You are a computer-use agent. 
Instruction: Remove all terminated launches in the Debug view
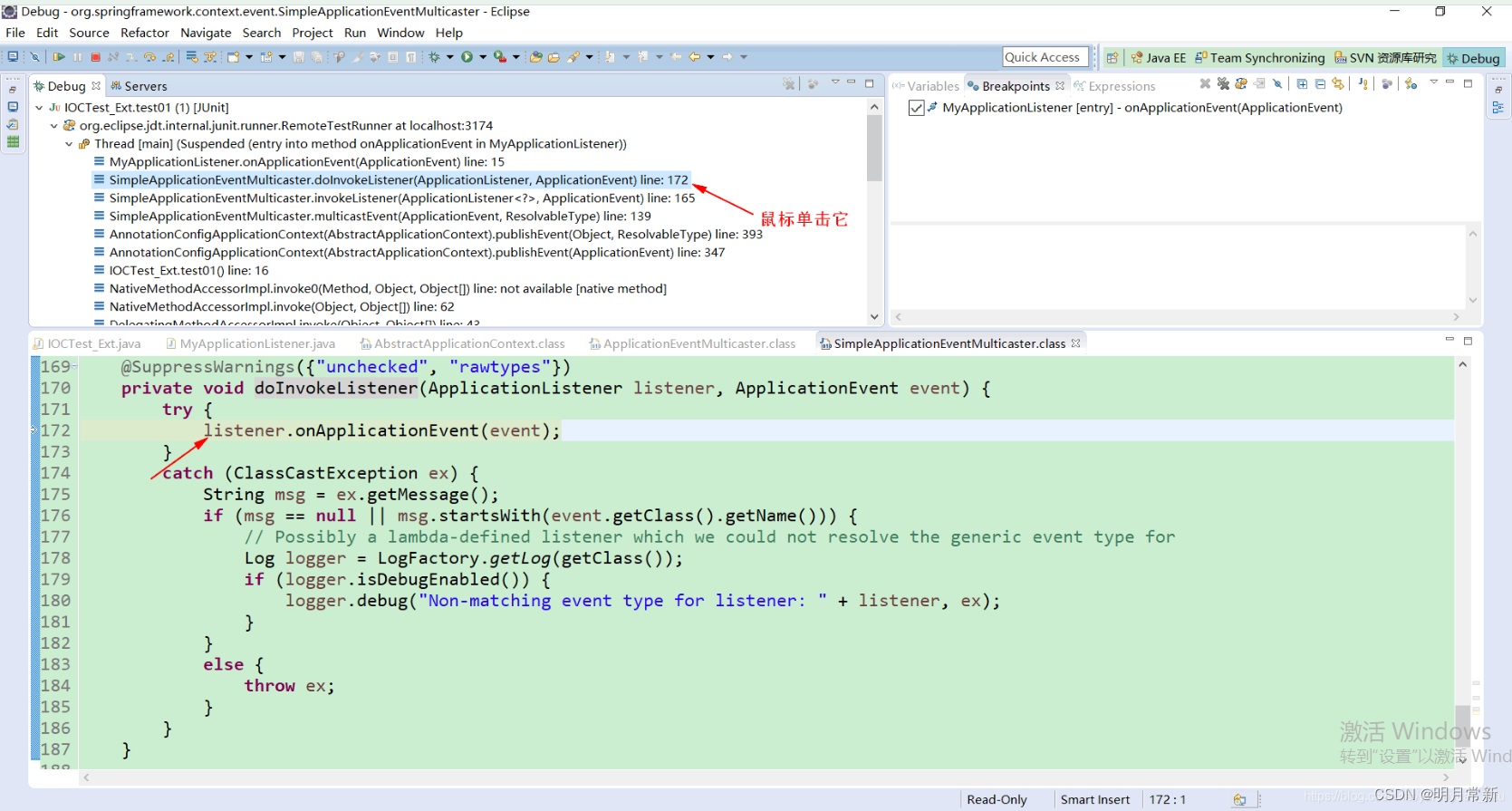coord(789,84)
